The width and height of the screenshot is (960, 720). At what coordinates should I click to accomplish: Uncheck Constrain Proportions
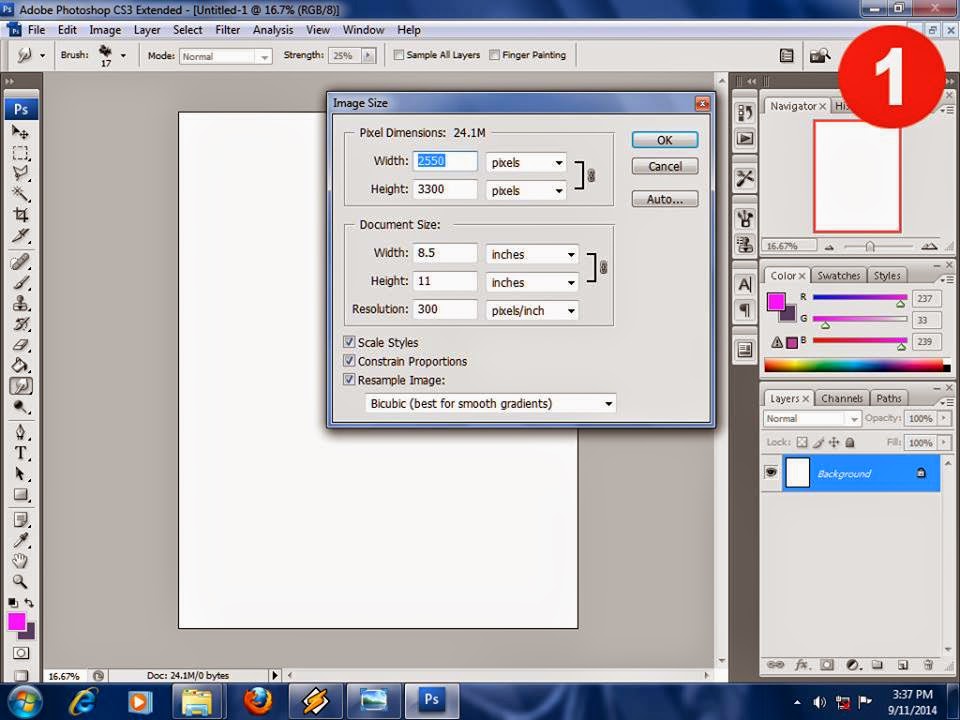[349, 361]
